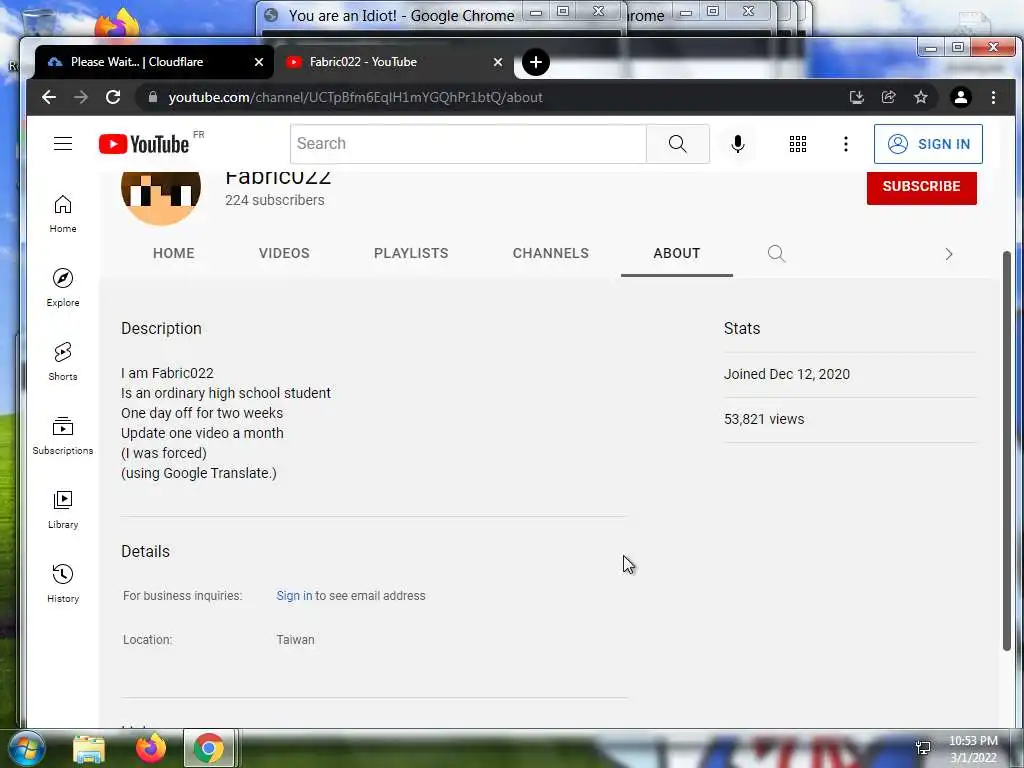This screenshot has width=1024, height=768.
Task: Open the channel CHANNELS tab
Action: pyautogui.click(x=551, y=253)
